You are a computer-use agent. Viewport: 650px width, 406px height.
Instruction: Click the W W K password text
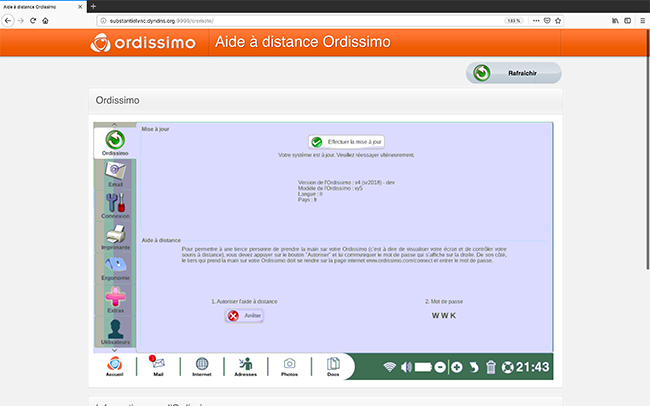[444, 316]
